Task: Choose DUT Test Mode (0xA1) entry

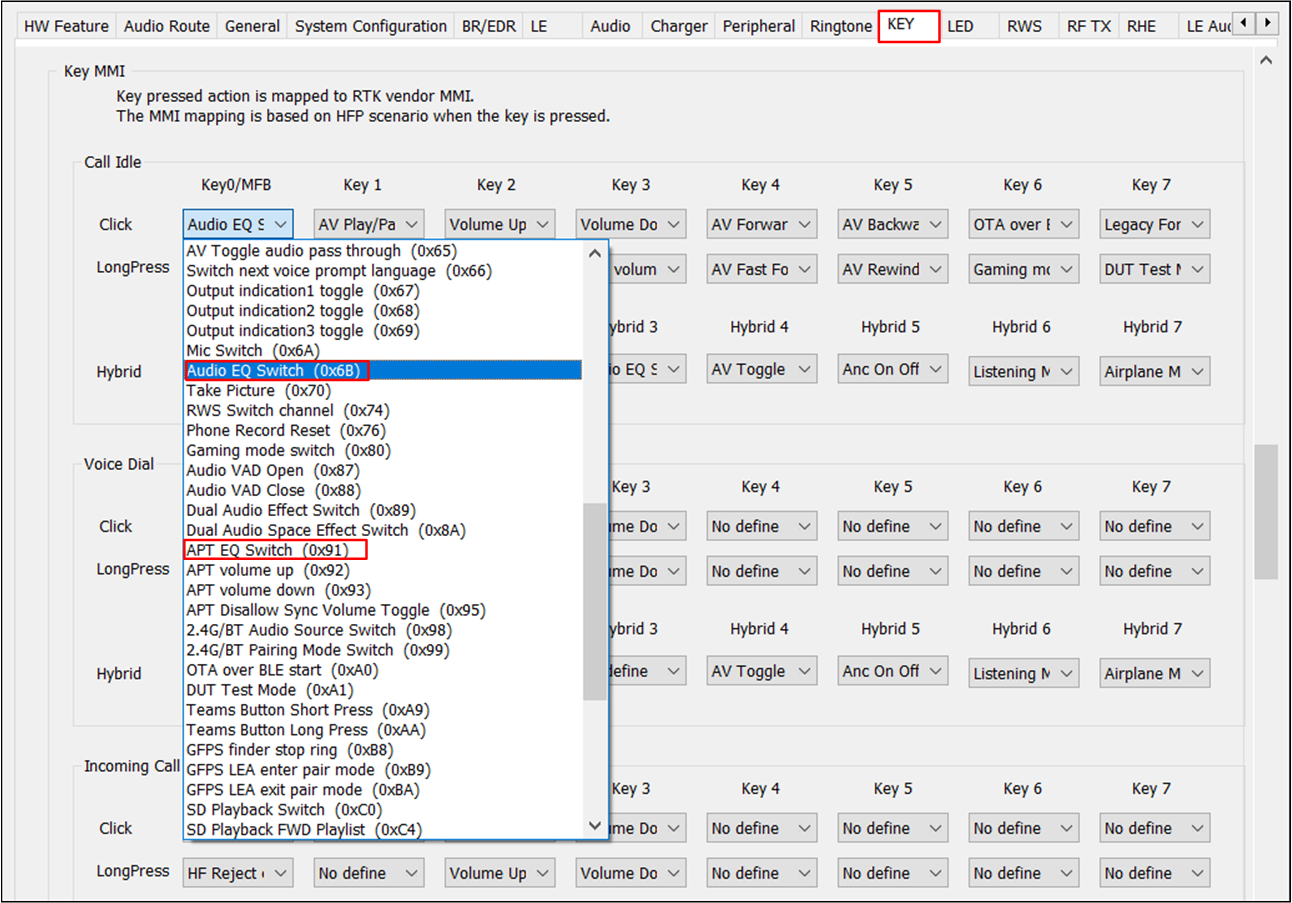Action: coord(383,690)
